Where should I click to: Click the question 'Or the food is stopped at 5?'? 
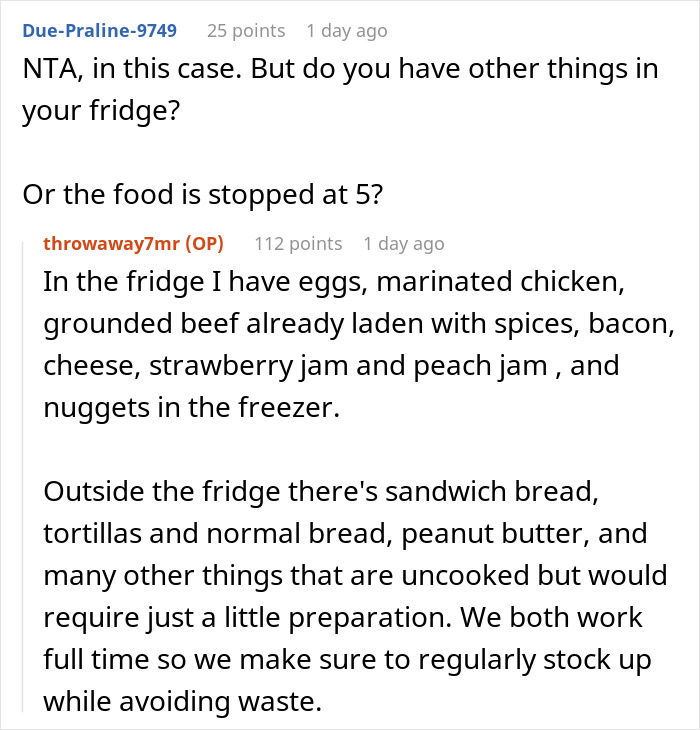(x=202, y=194)
